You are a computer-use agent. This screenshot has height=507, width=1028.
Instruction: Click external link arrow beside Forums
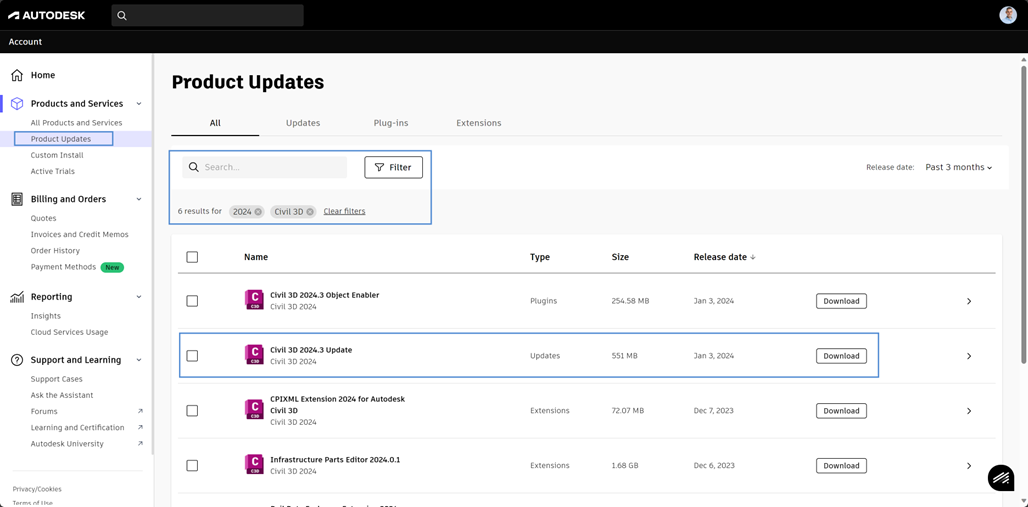(x=140, y=411)
